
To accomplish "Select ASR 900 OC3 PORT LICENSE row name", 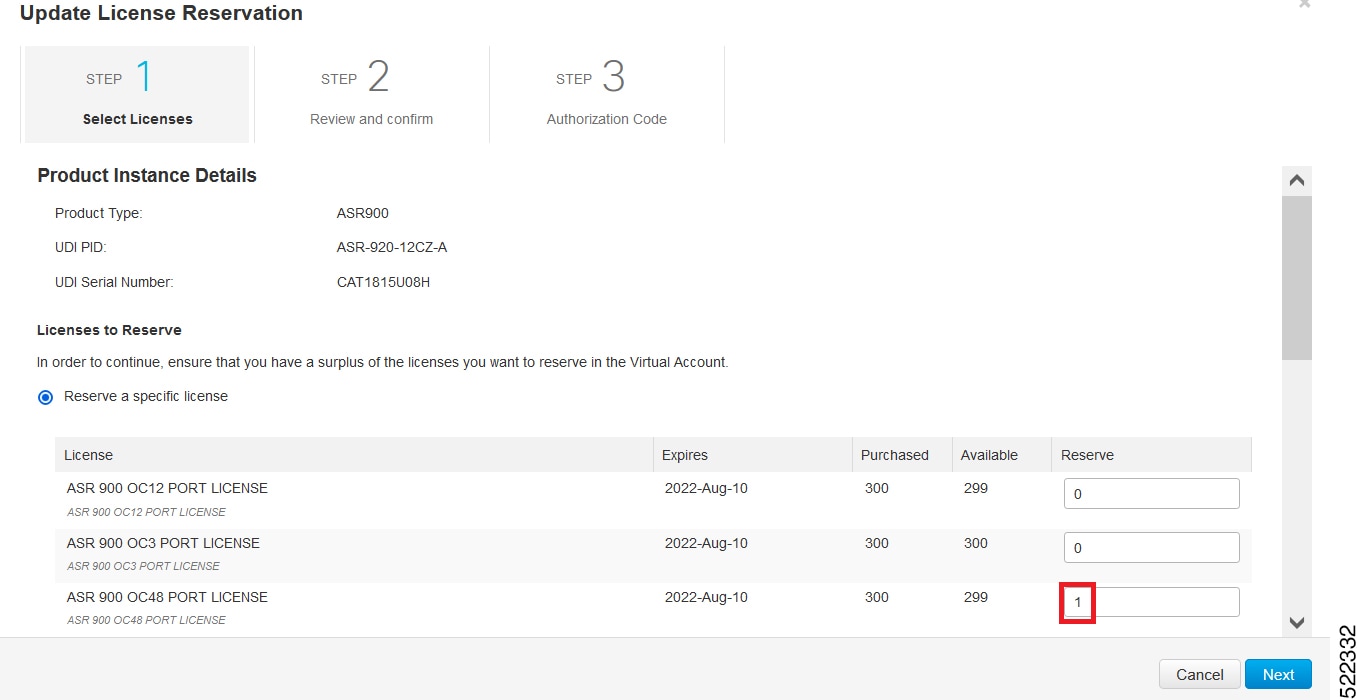I will pos(163,543).
